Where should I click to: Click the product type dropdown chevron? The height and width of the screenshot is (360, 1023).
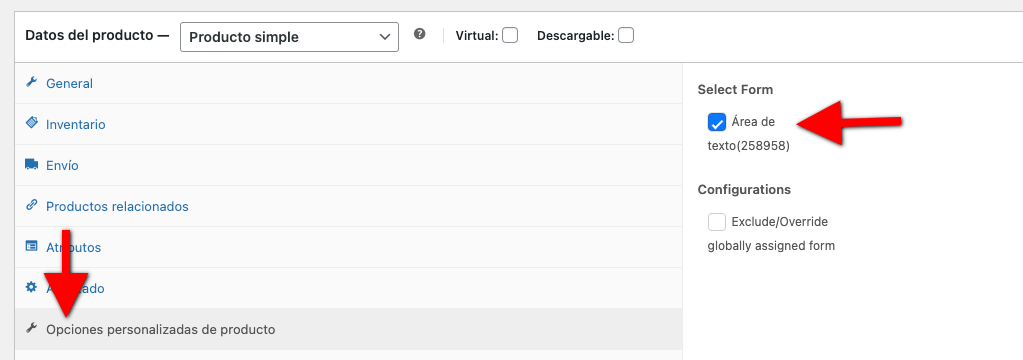[384, 37]
